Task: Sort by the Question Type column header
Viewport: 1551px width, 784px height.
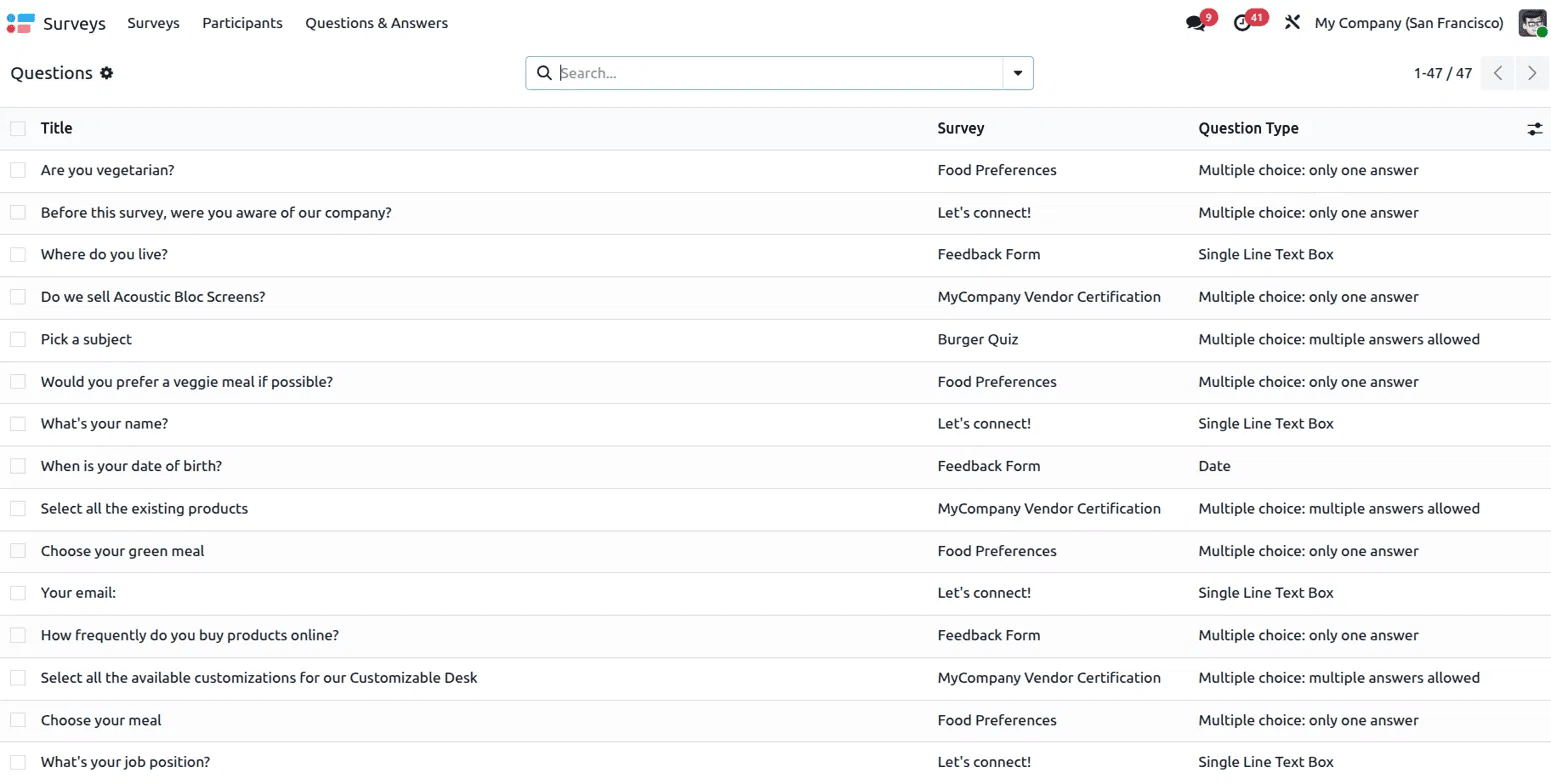Action: tap(1248, 128)
